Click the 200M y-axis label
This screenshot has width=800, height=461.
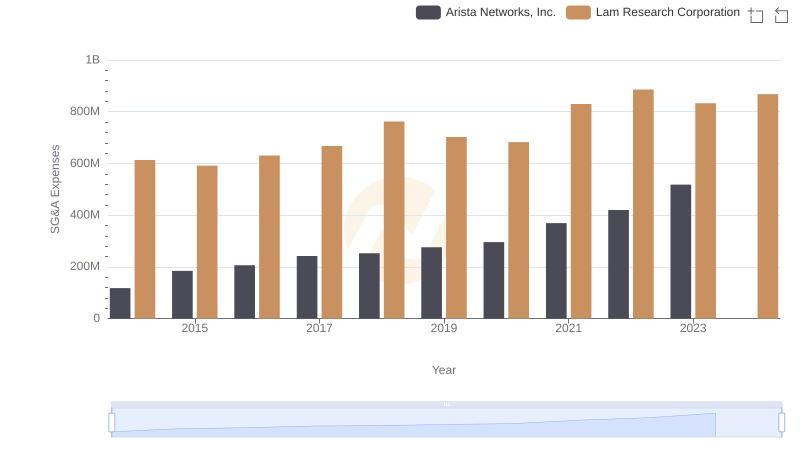85,267
